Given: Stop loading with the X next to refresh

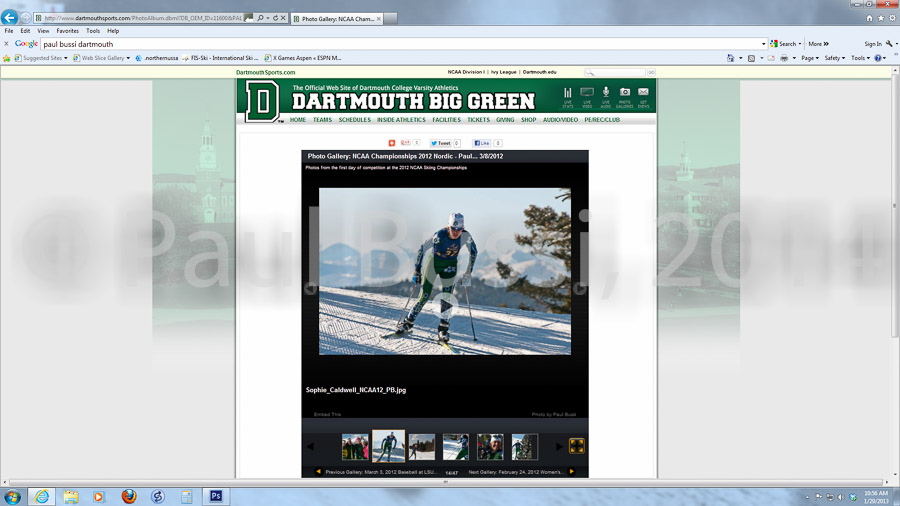Looking at the screenshot, I should pos(283,18).
